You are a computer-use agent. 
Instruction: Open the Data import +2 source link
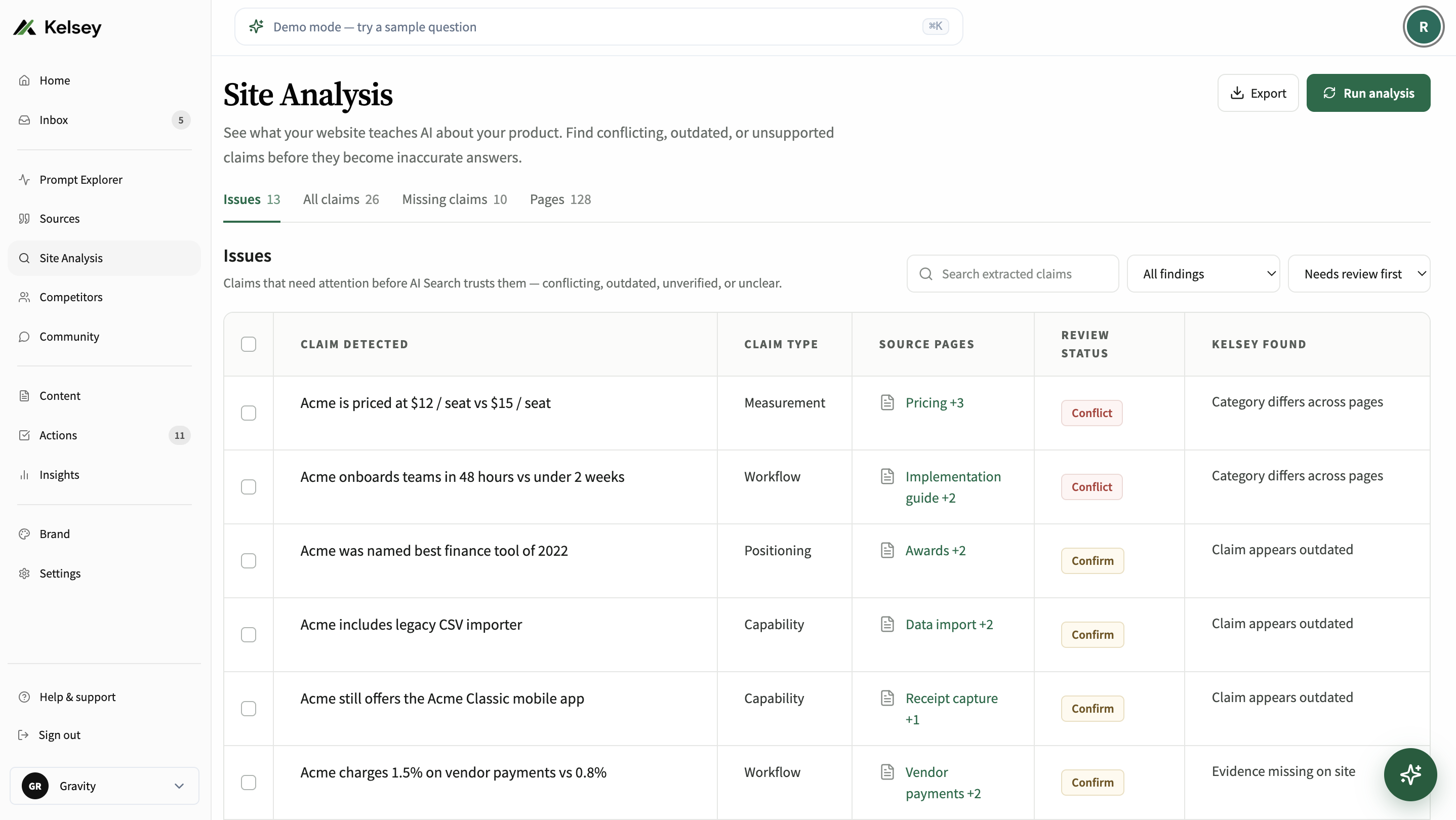point(949,624)
